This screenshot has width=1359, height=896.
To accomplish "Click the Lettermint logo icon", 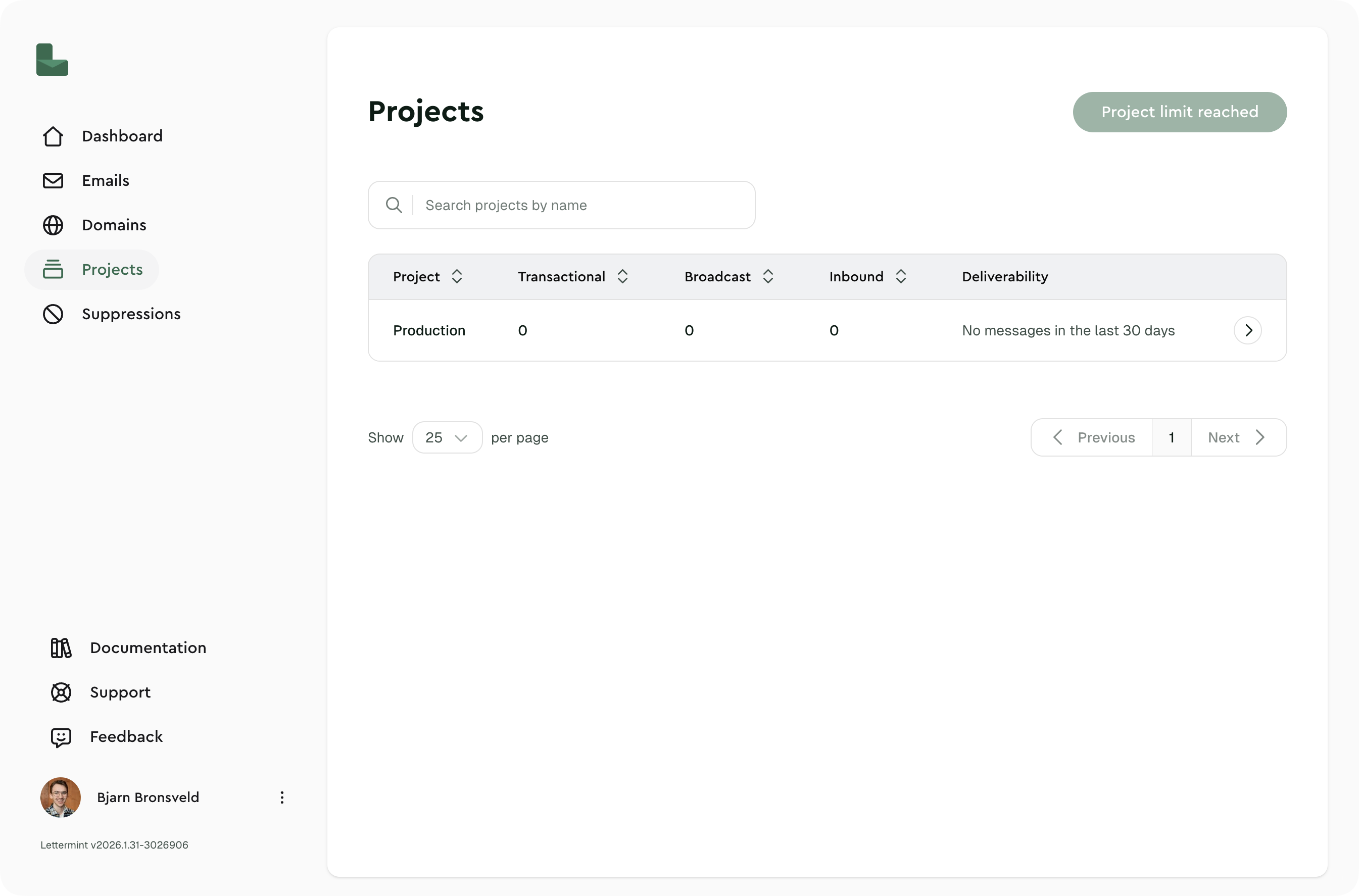I will click(x=52, y=60).
